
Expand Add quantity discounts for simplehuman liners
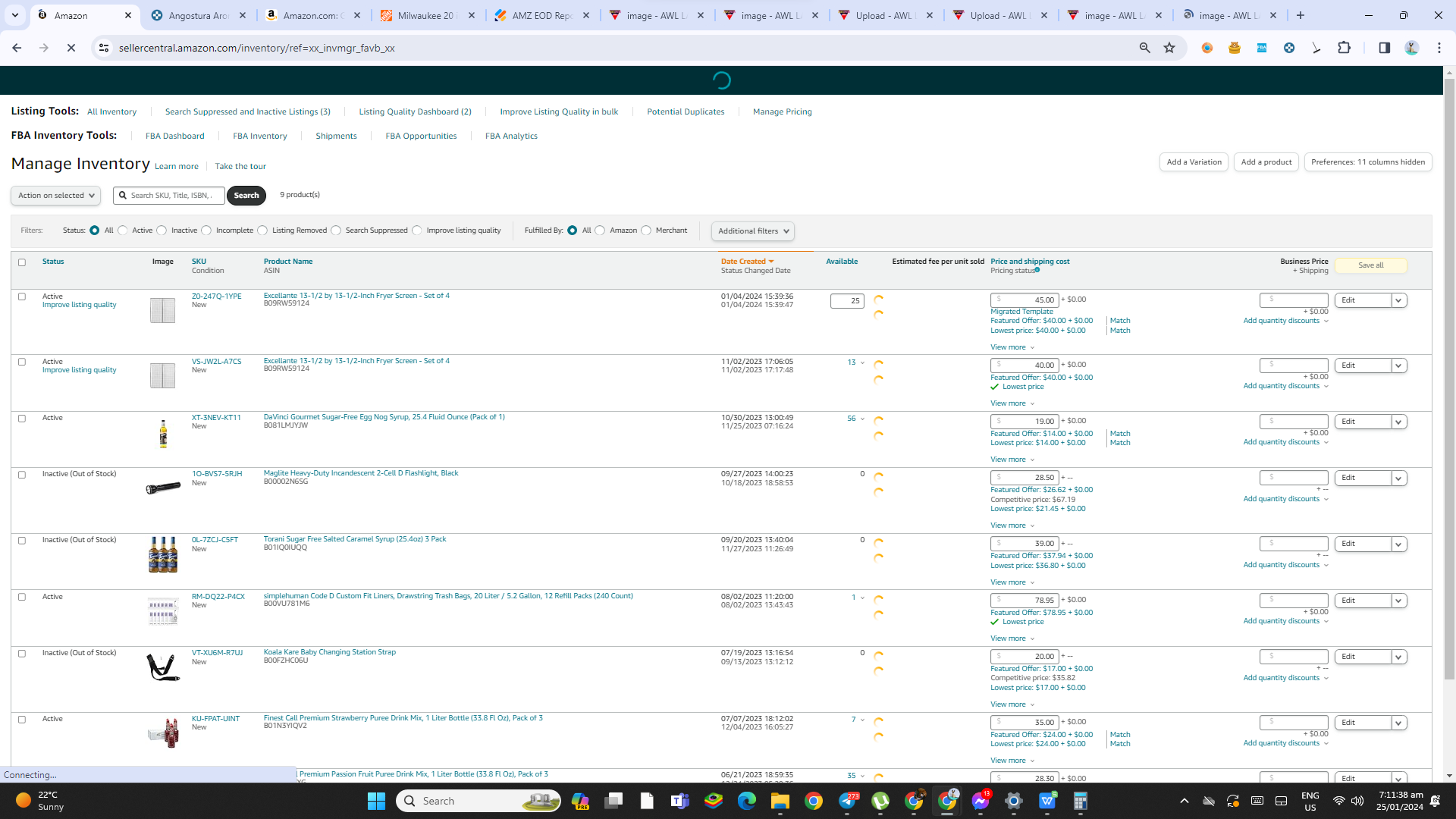[x=1286, y=621]
